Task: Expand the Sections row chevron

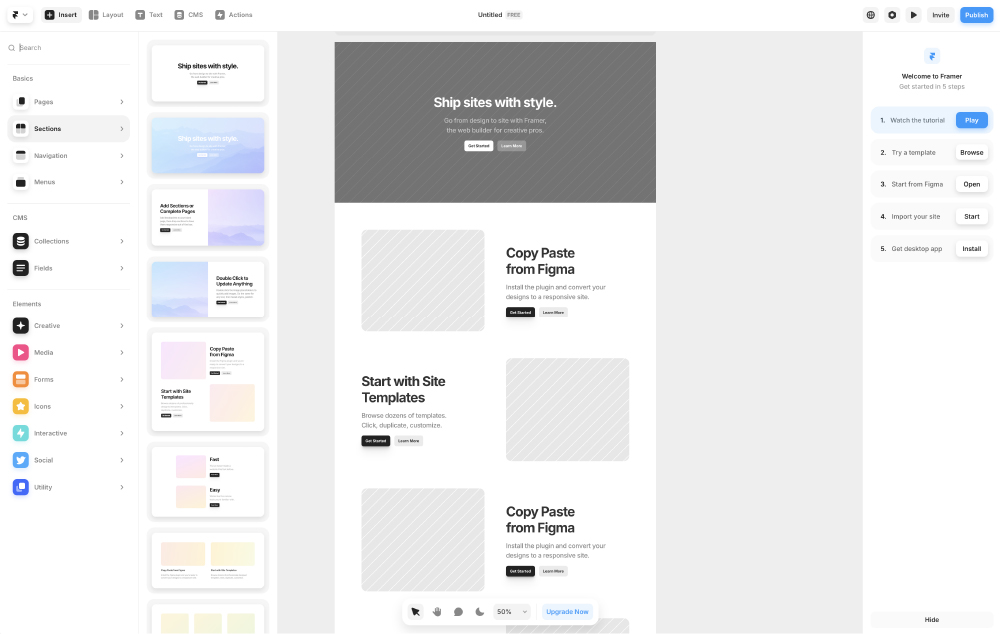Action: 121,128
